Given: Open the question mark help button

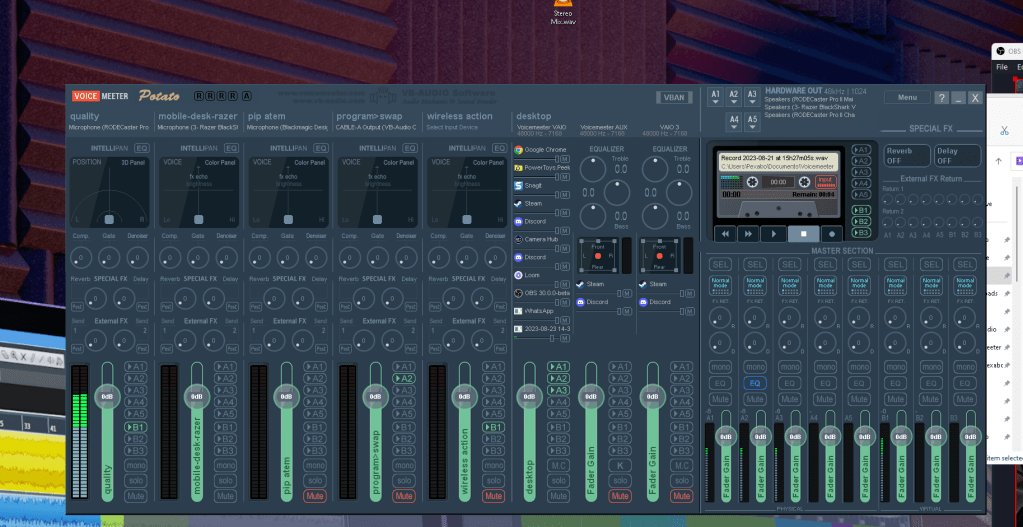Looking at the screenshot, I should (941, 98).
